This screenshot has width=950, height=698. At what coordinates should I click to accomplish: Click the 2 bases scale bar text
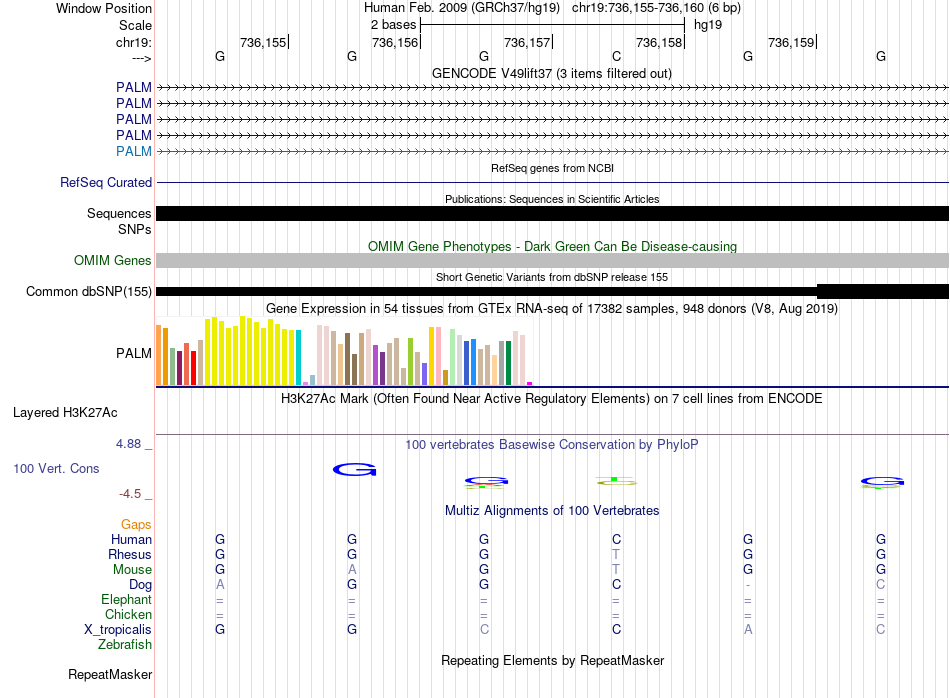394,25
